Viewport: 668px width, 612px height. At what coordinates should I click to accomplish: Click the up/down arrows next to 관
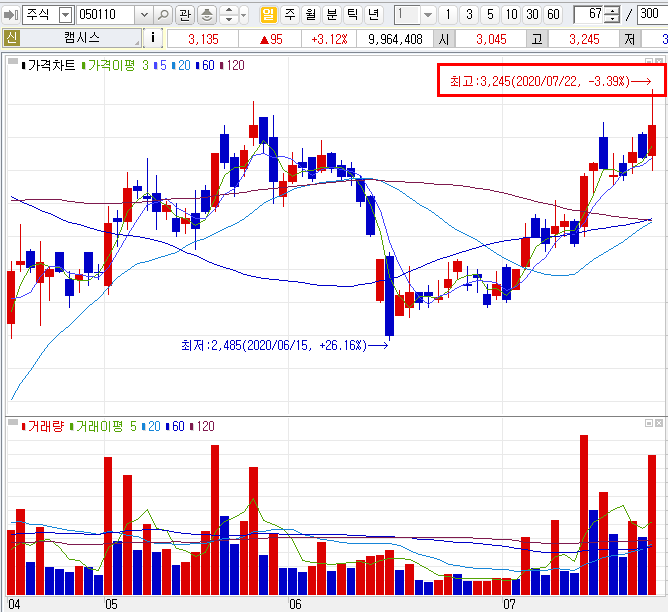click(x=229, y=15)
